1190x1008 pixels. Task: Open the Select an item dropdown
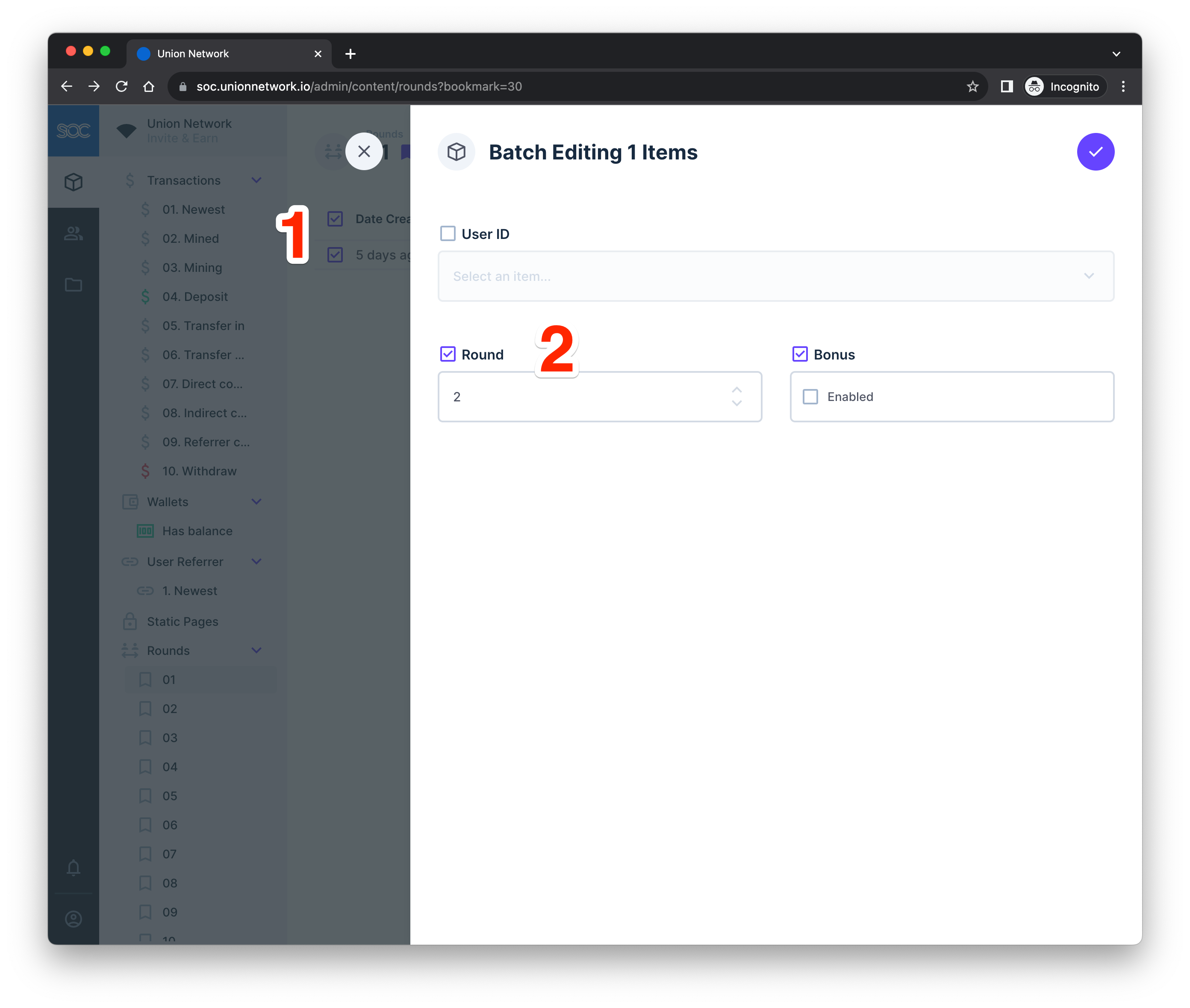coord(775,276)
